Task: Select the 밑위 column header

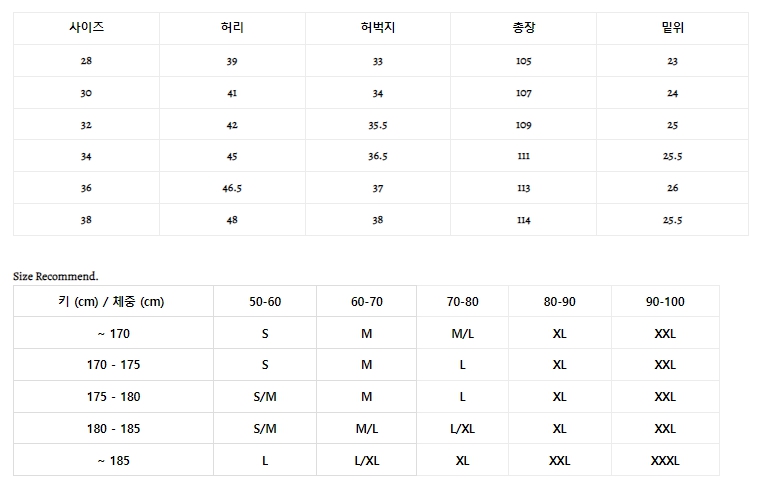Action: [x=672, y=28]
